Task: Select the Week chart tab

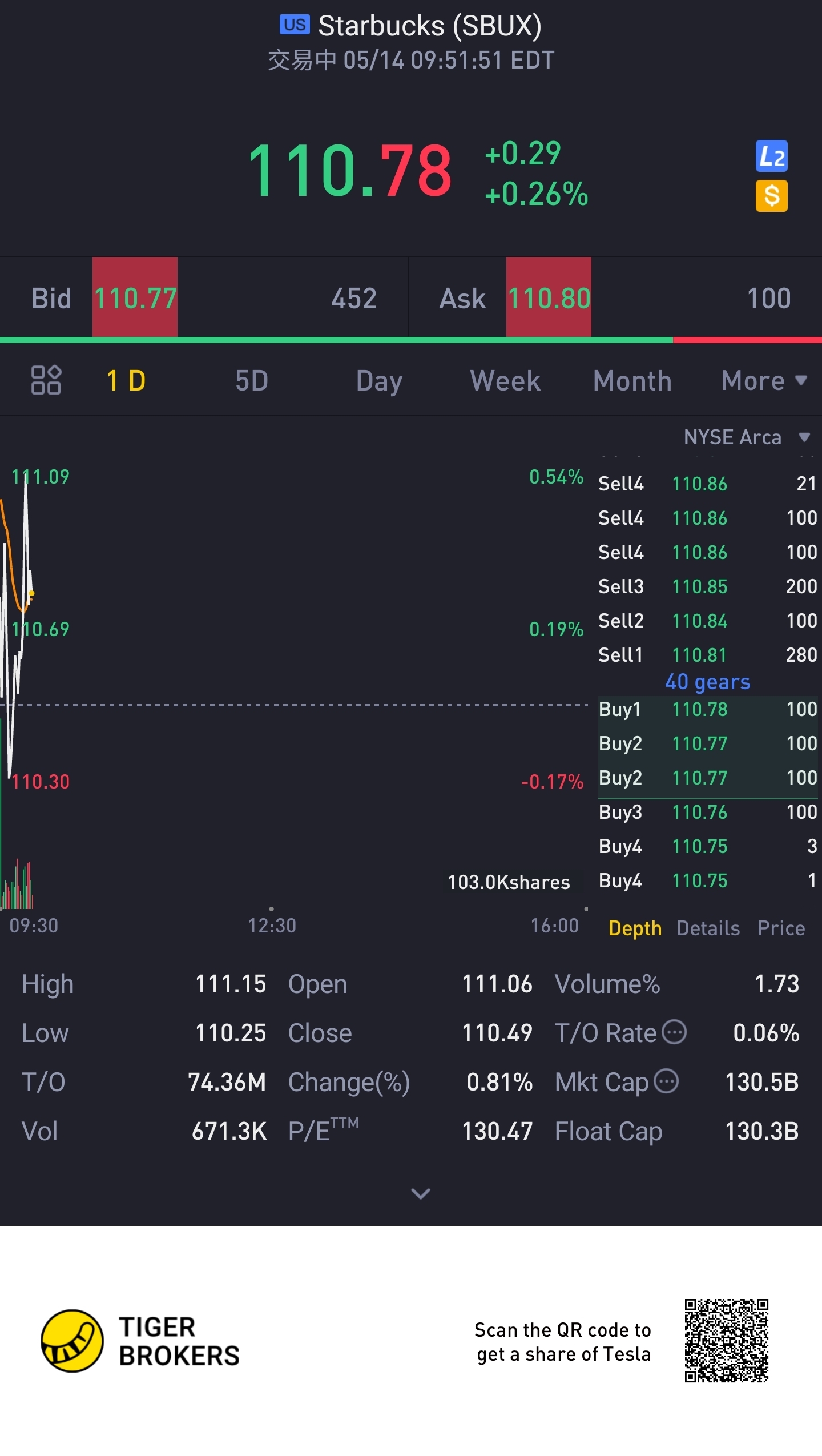Action: [x=505, y=381]
